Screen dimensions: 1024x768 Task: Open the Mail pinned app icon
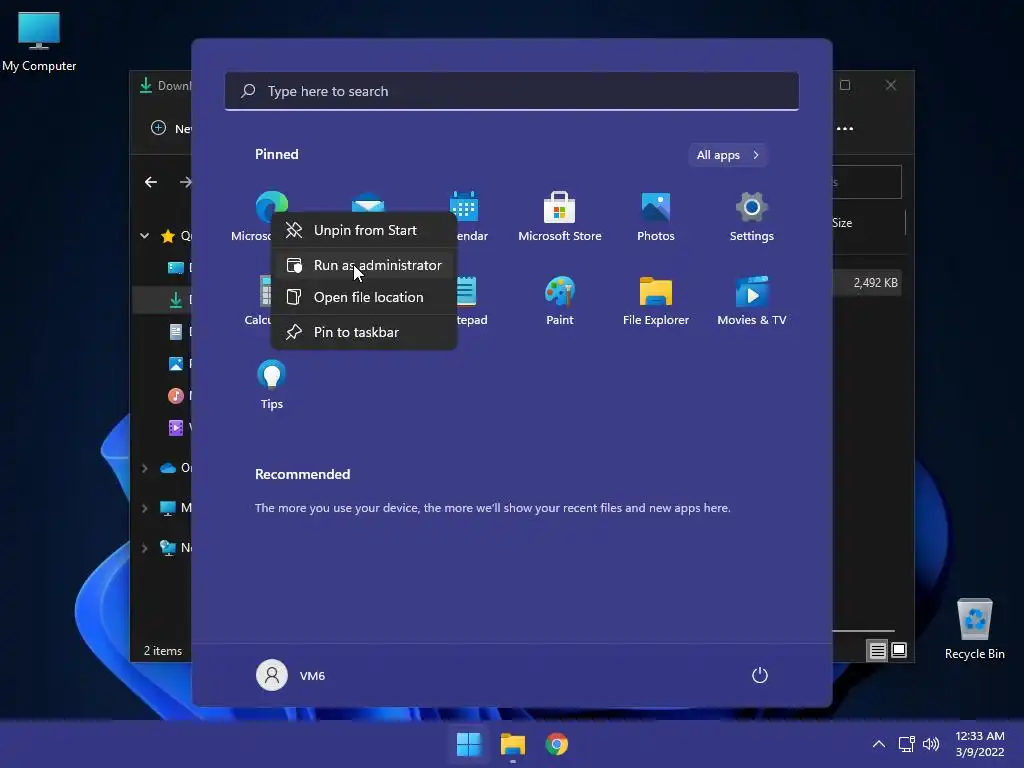pyautogui.click(x=368, y=202)
